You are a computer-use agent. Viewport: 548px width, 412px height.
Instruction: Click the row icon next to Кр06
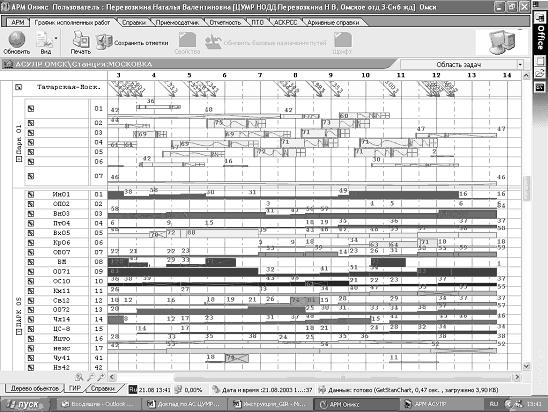pos(31,243)
